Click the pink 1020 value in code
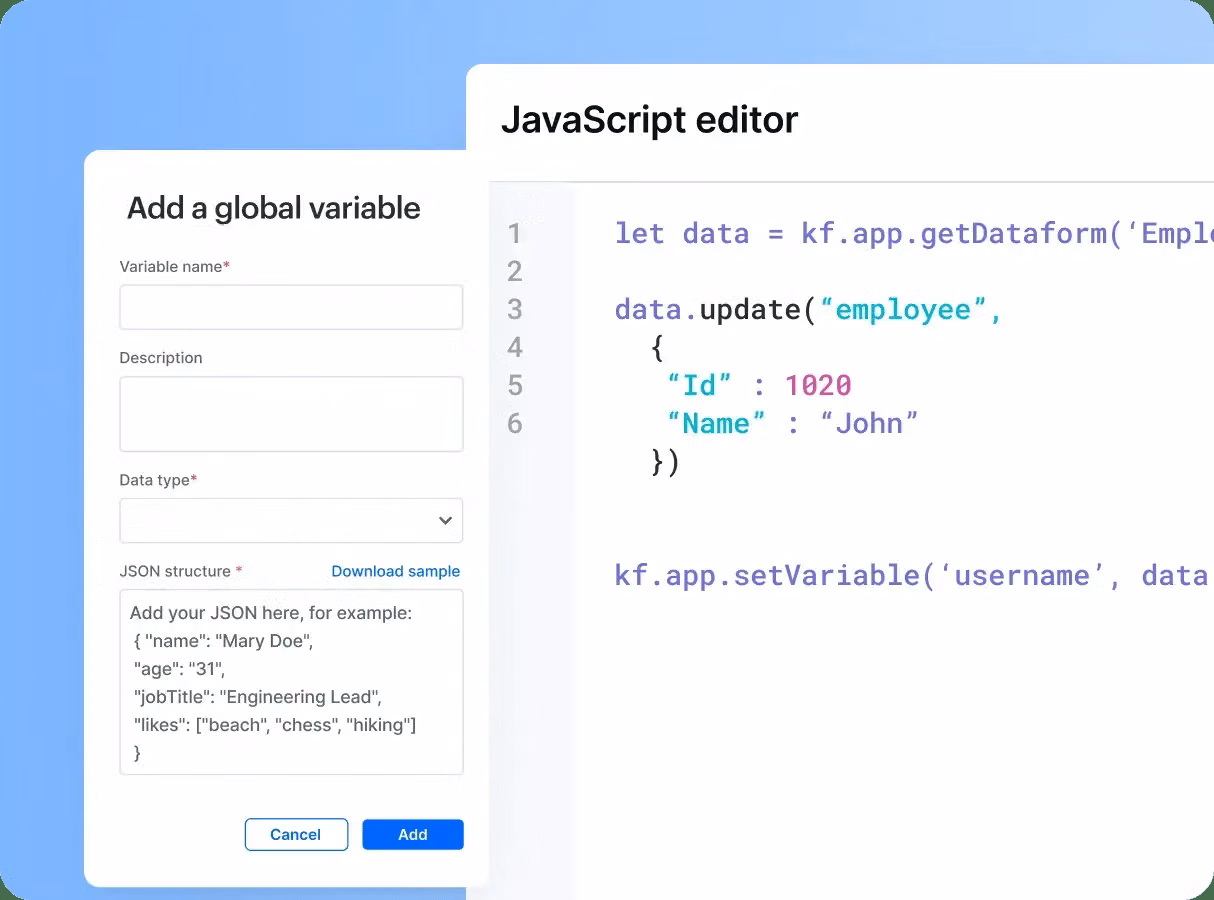 tap(817, 386)
